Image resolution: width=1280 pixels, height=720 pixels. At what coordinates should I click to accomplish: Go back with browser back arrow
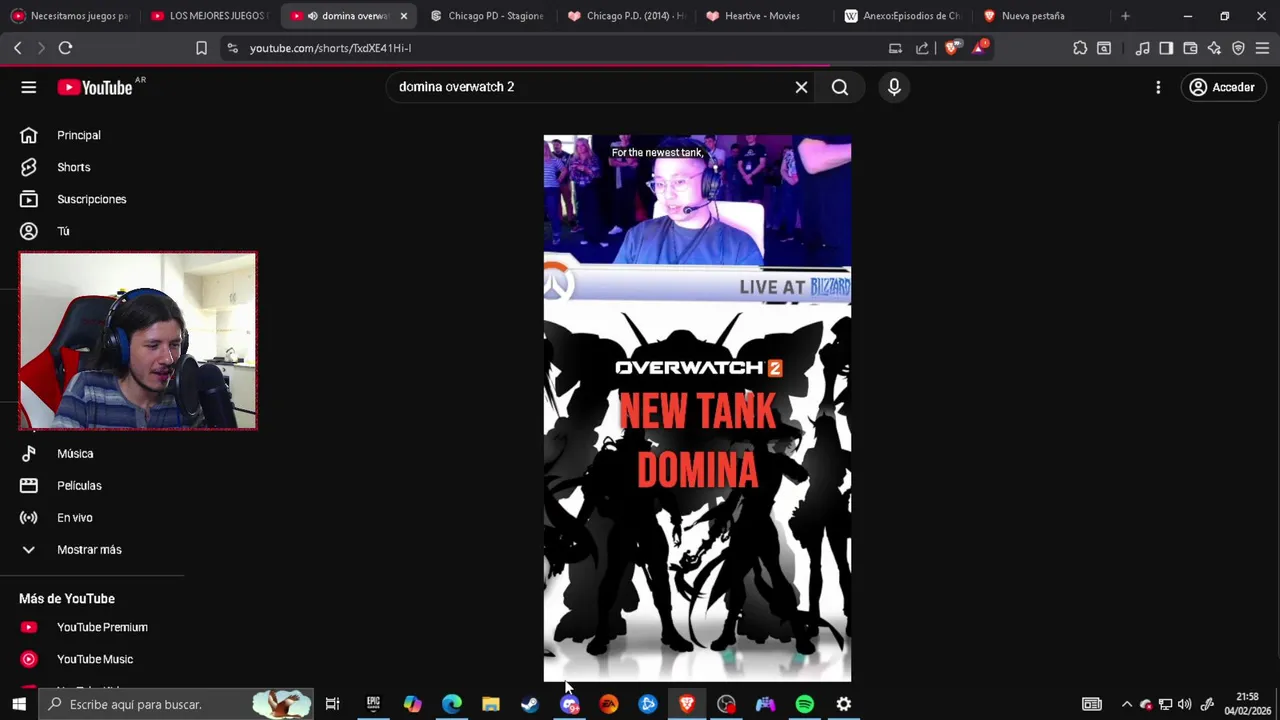point(18,48)
